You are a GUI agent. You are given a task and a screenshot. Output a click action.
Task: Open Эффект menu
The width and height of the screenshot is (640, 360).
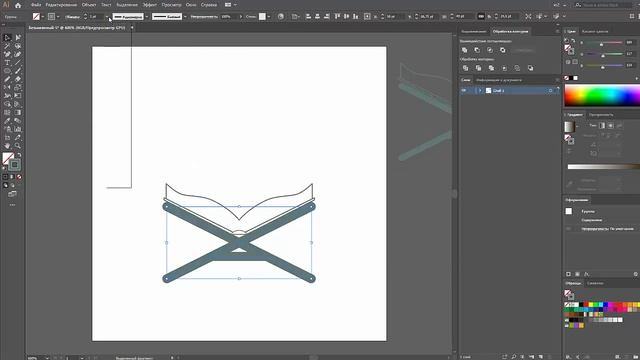(x=149, y=5)
